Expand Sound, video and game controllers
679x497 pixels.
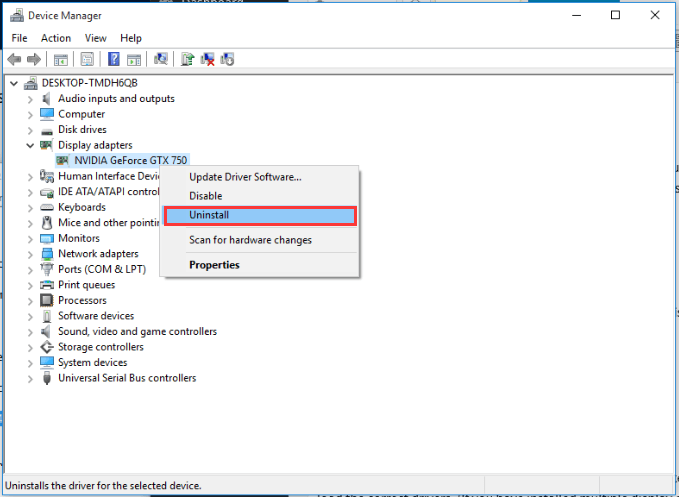pos(30,332)
